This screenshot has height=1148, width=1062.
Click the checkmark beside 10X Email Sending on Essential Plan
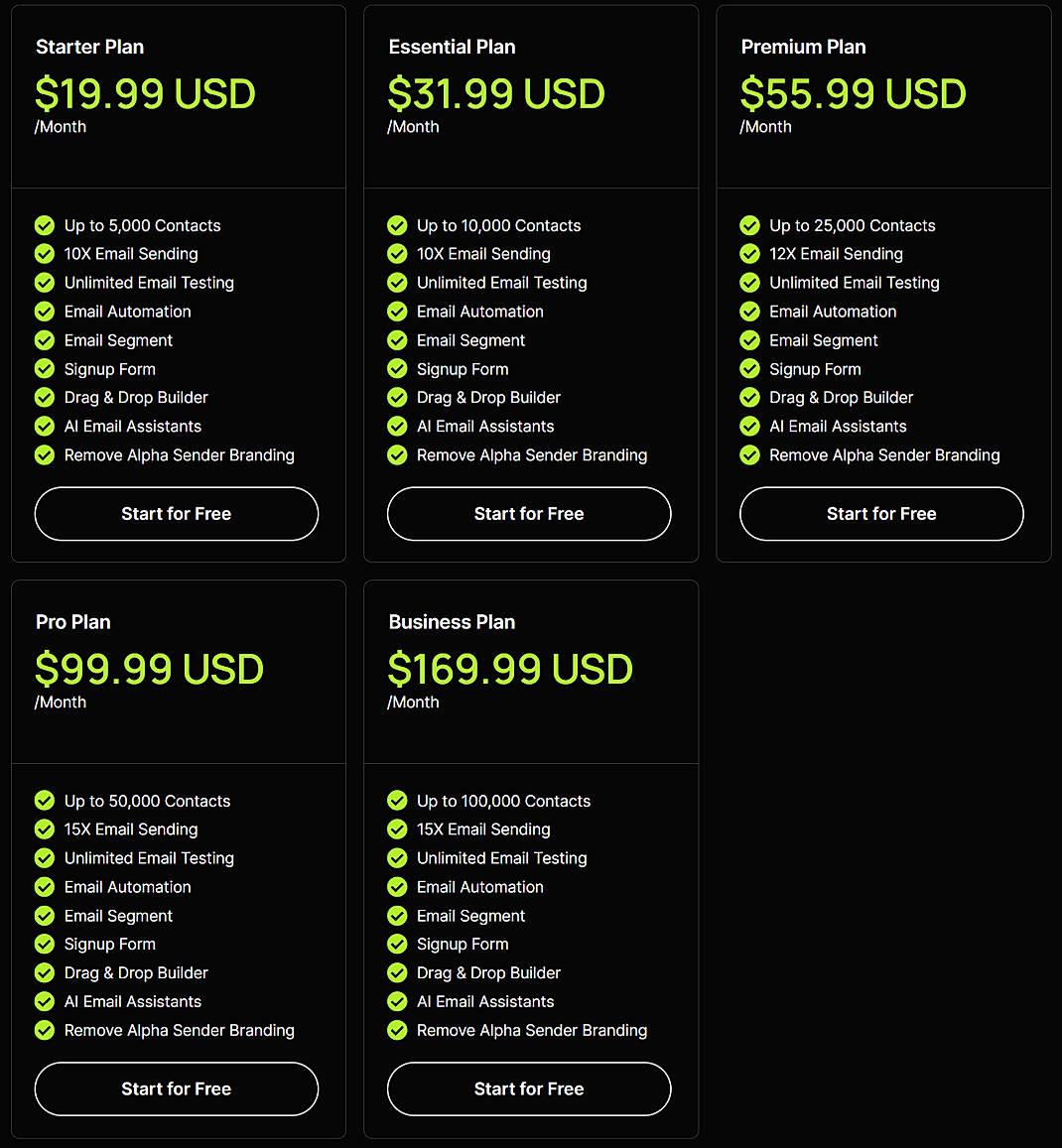click(397, 254)
